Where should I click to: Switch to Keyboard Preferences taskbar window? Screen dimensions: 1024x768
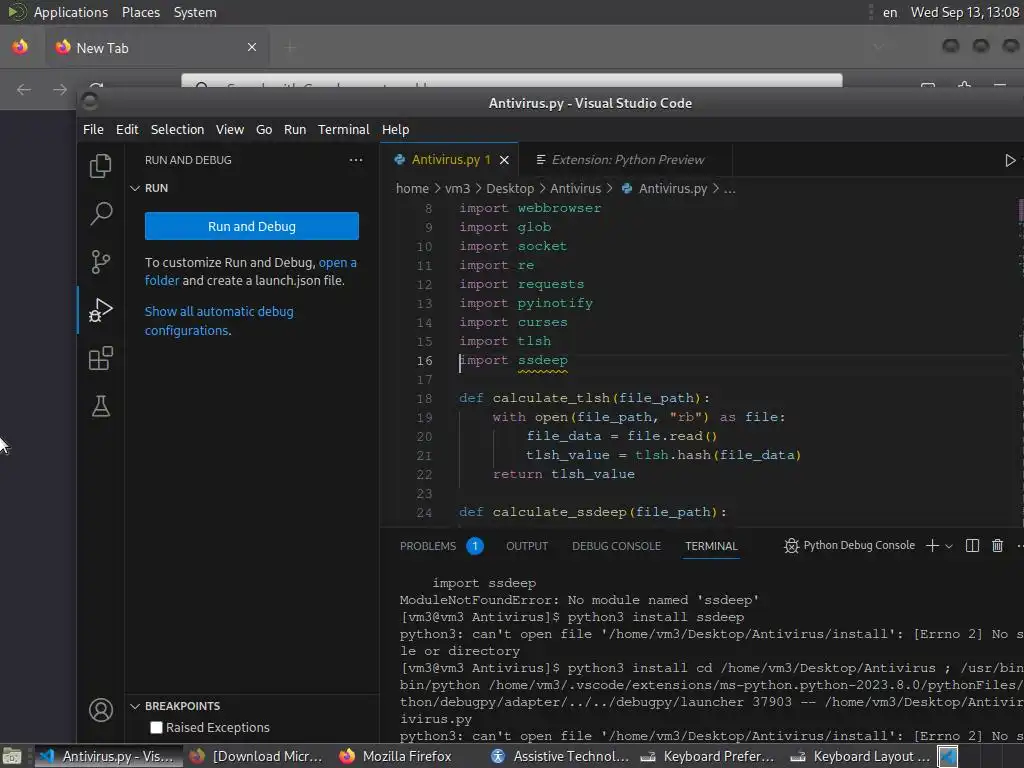tap(709, 756)
